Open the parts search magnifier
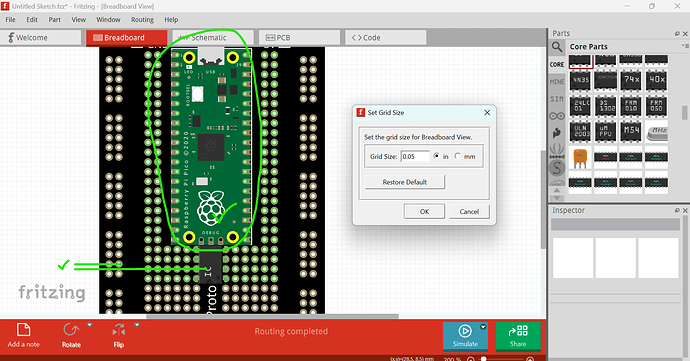This screenshot has height=361, width=690. pos(557,47)
